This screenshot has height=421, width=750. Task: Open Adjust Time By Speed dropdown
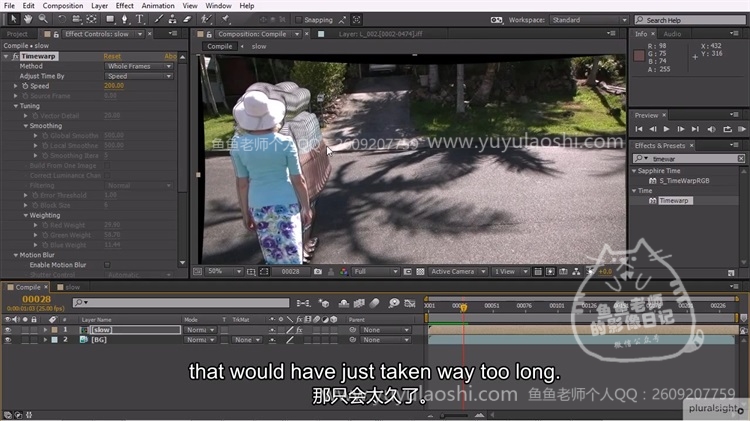tap(138, 77)
